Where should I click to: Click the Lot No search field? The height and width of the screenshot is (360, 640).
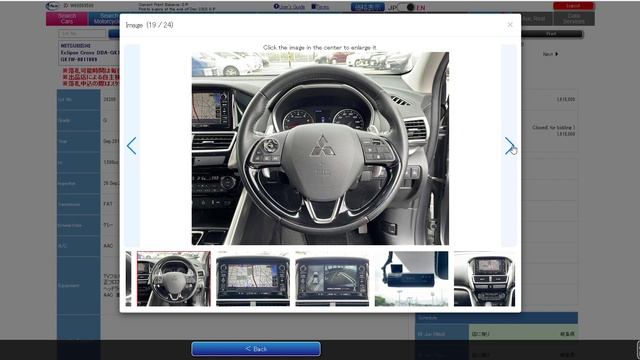[82, 33]
